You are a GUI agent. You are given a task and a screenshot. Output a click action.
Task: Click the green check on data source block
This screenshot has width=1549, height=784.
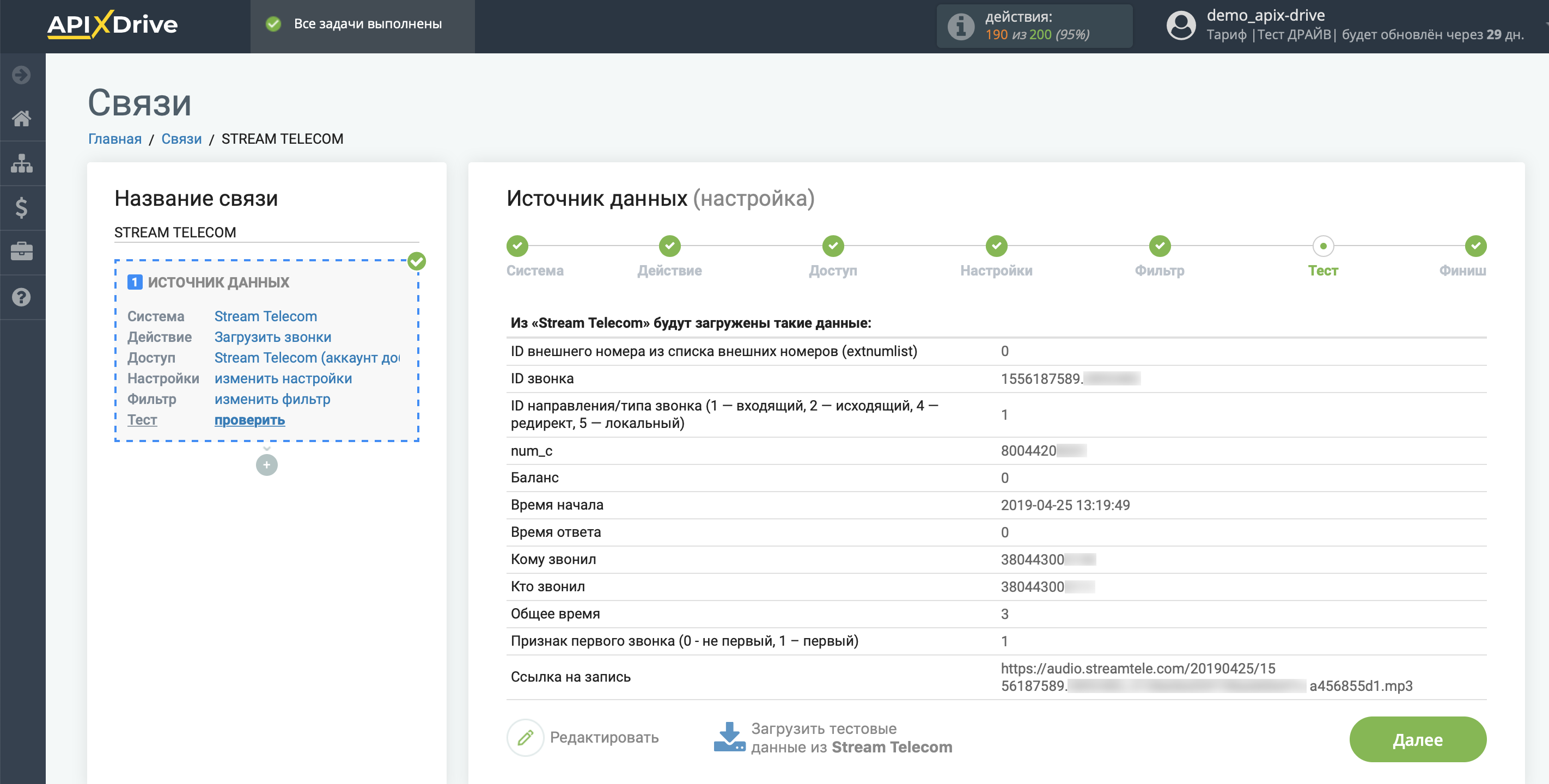pos(417,261)
